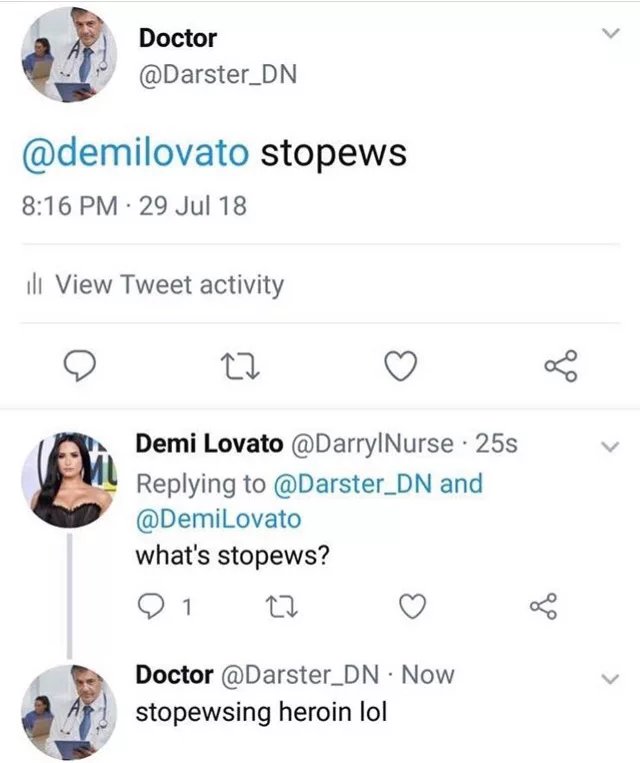Open Demi Lovato's avatar in reply
Image resolution: width=640 pixels, height=763 pixels.
click(69, 480)
